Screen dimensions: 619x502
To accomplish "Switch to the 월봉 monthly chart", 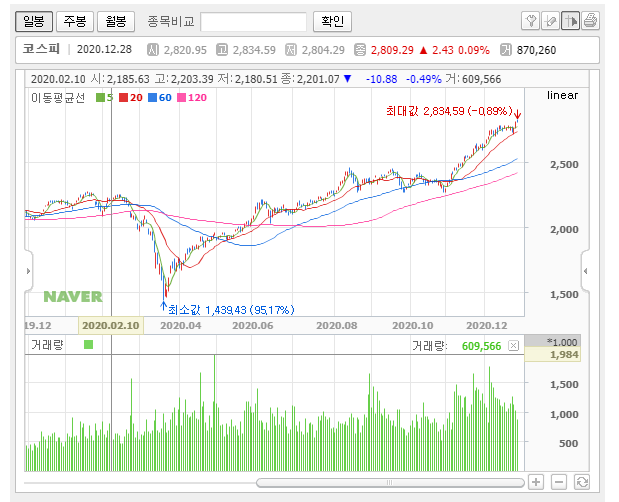I will (x=116, y=21).
